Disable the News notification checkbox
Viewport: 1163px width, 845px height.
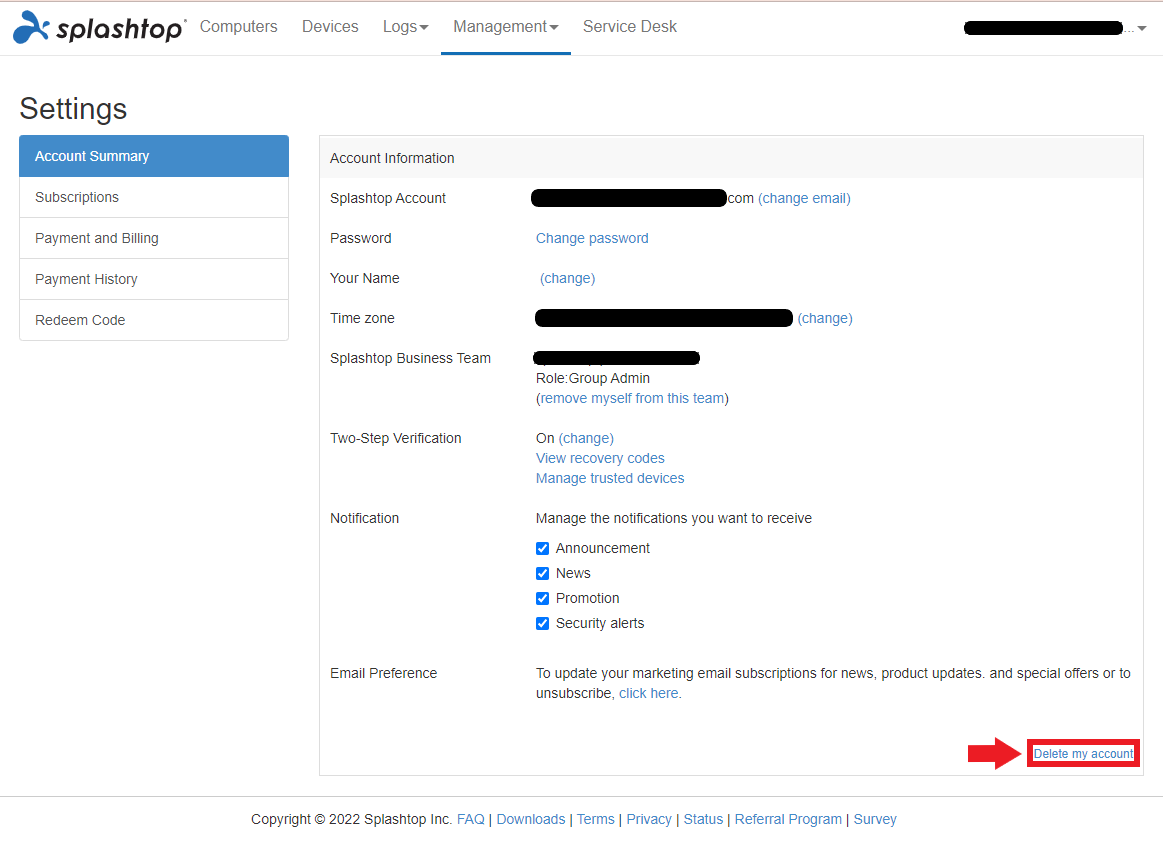542,573
